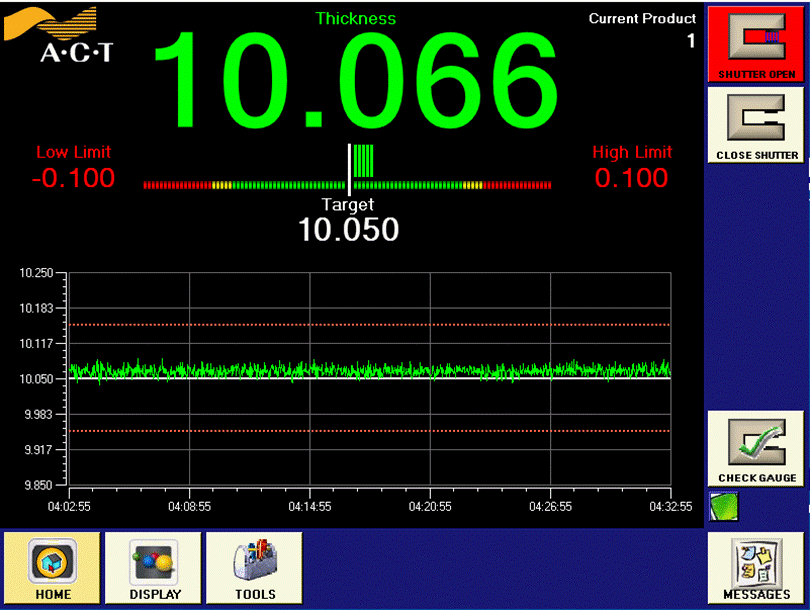
Task: Click the 04:02:55 time label
Action: pos(69,507)
